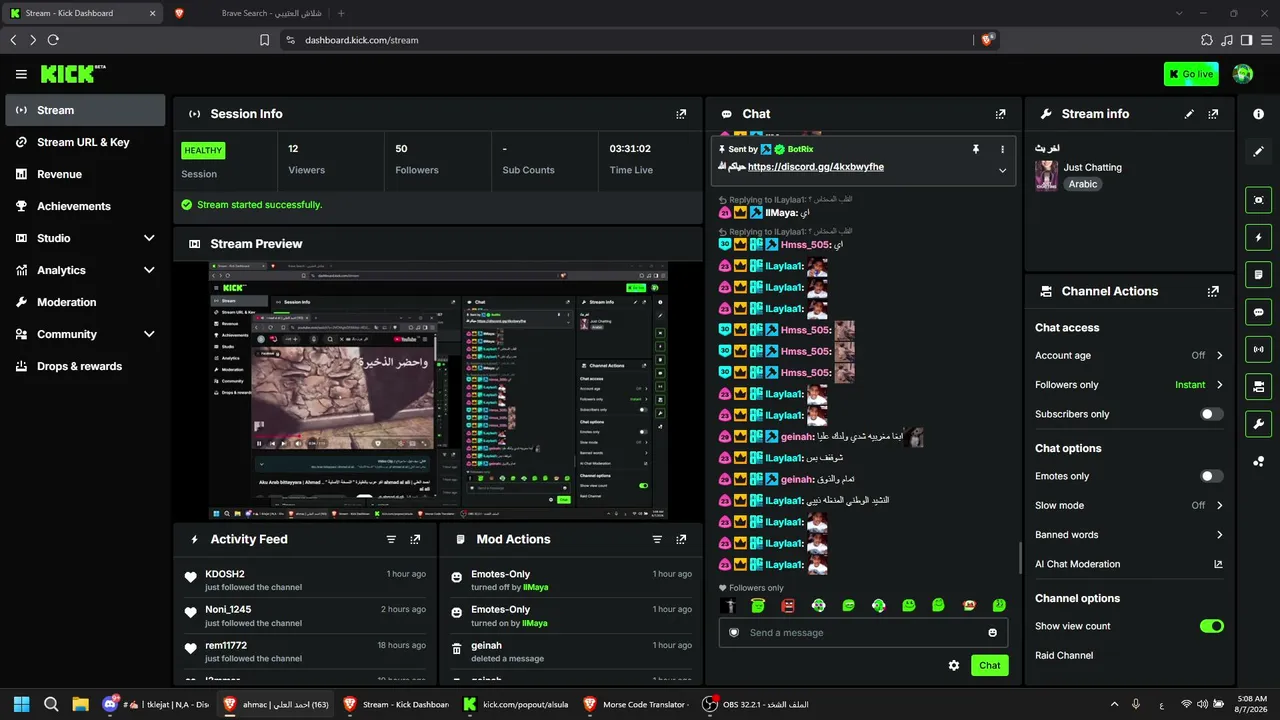This screenshot has height=720, width=1280.
Task: Click the Kick beta logo
Action: 73,74
